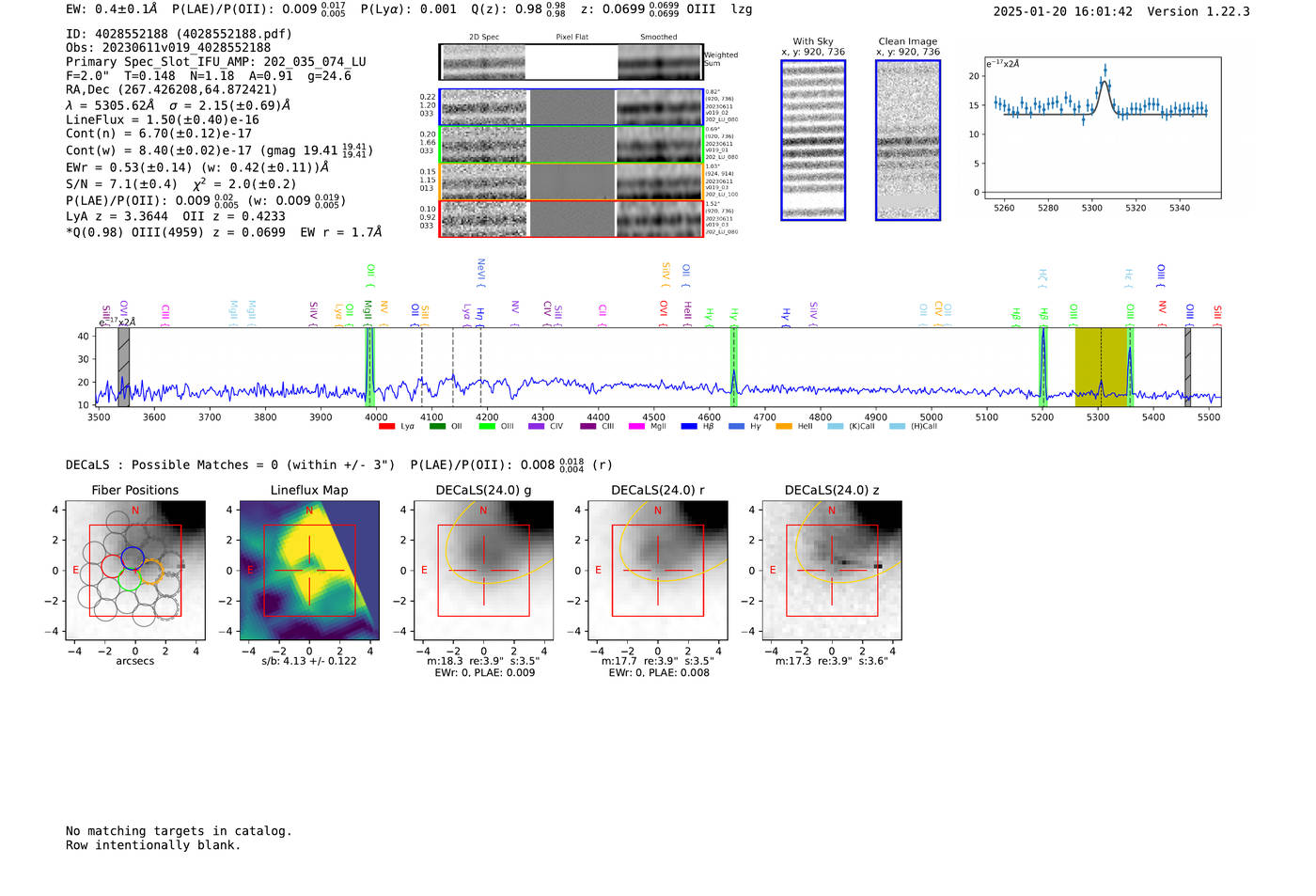Select the lime OIII legend swatch
The height and width of the screenshot is (896, 1316).
487,426
